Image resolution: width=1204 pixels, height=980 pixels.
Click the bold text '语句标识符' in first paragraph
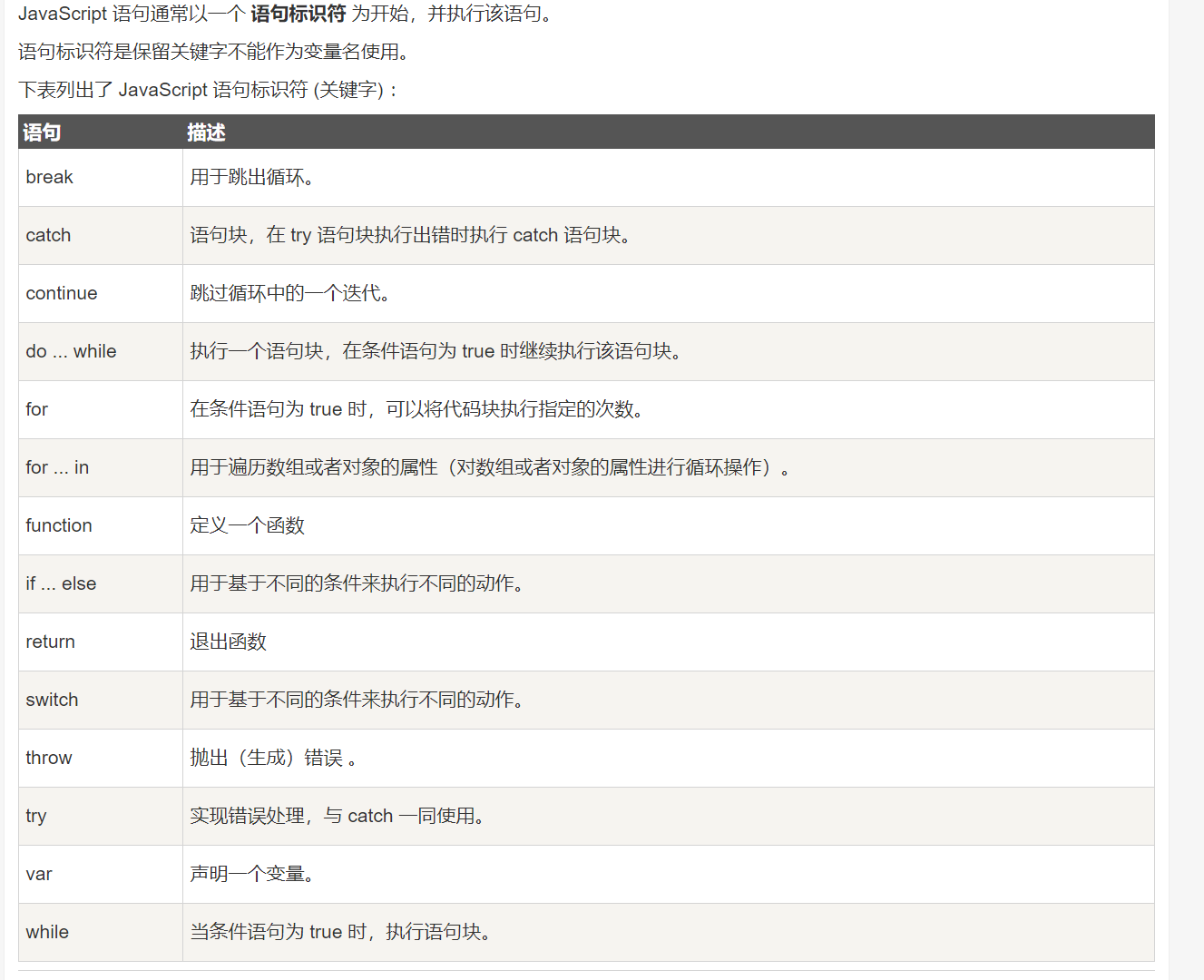pyautogui.click(x=299, y=14)
